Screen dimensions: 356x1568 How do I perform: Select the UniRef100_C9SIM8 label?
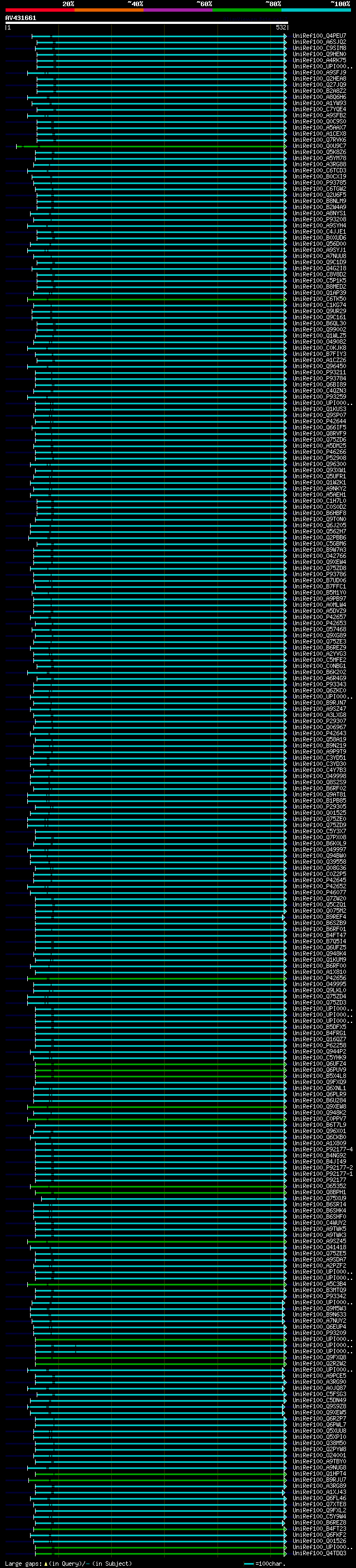coord(319,48)
